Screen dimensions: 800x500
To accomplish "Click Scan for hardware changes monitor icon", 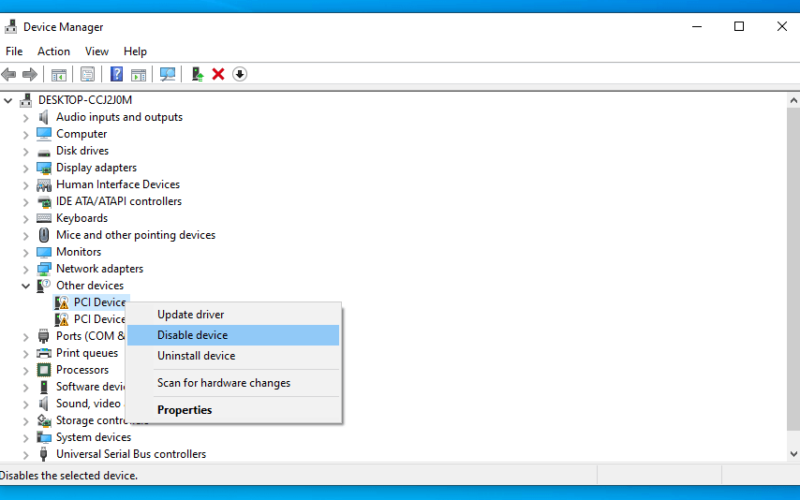I will (x=167, y=74).
